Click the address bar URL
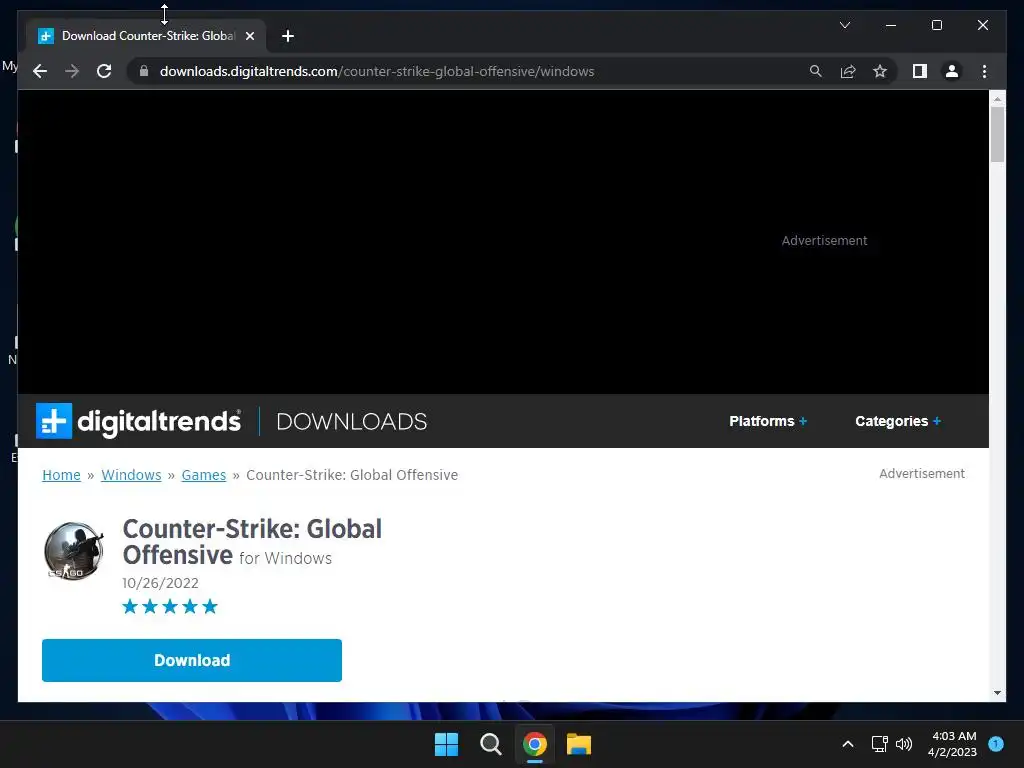This screenshot has width=1024, height=768. click(377, 71)
